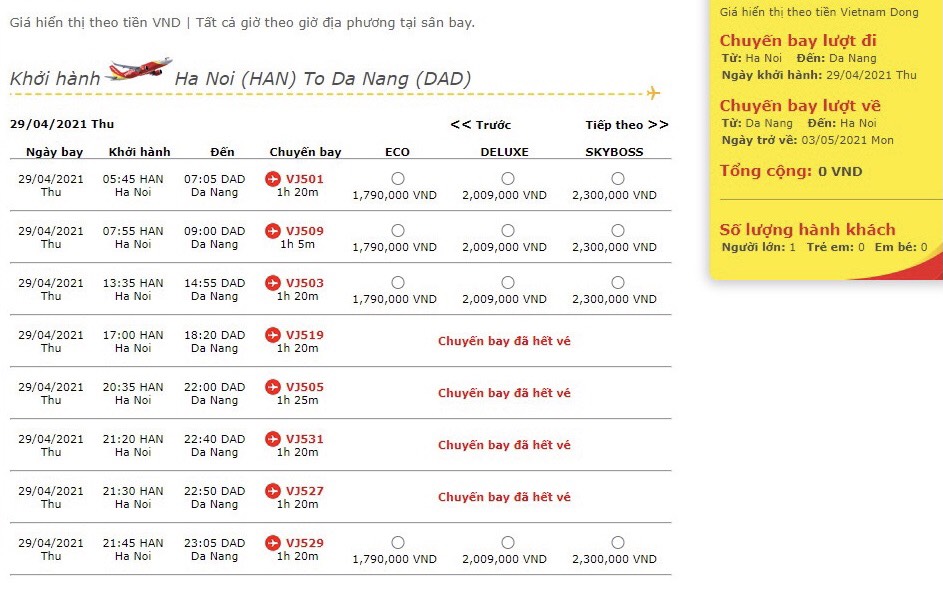Click the red plane icon beside VJ505
Viewport: 943px width, 594px height.
click(x=273, y=387)
